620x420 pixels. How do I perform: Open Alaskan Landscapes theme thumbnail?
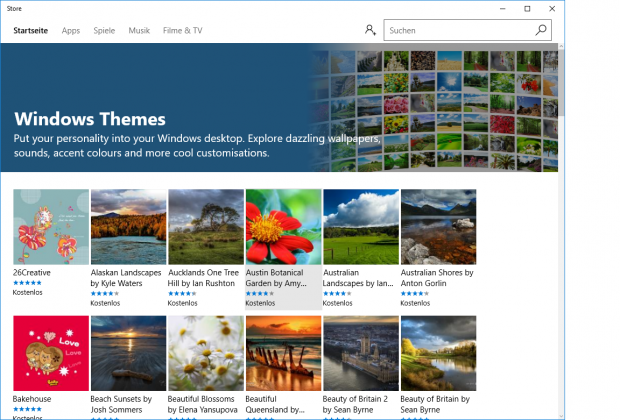click(x=129, y=227)
